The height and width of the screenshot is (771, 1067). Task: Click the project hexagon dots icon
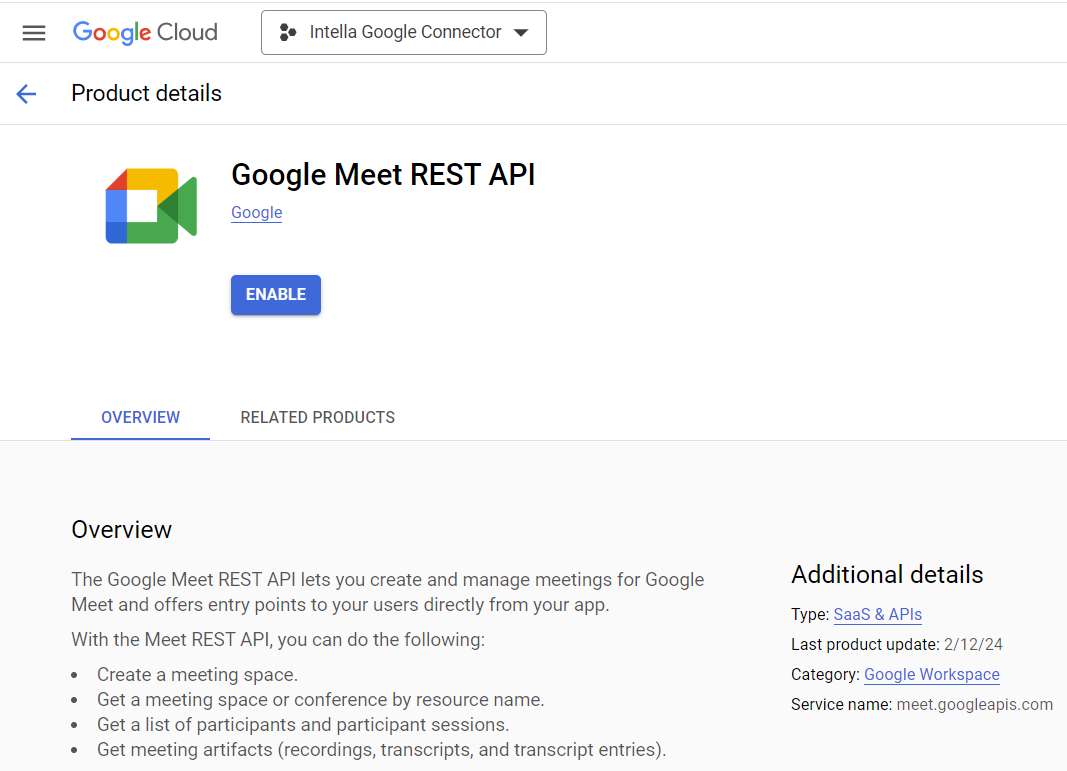[x=288, y=32]
